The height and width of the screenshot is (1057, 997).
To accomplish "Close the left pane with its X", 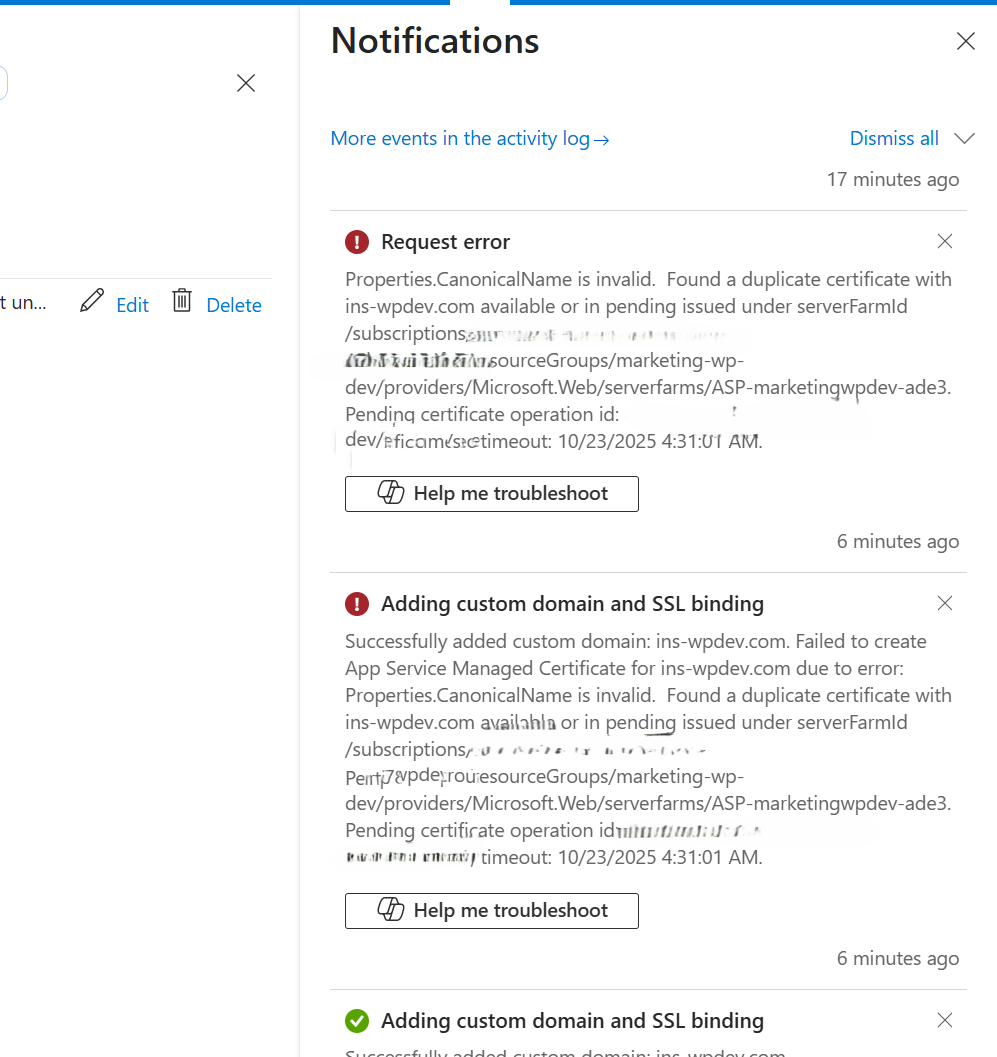I will [246, 83].
